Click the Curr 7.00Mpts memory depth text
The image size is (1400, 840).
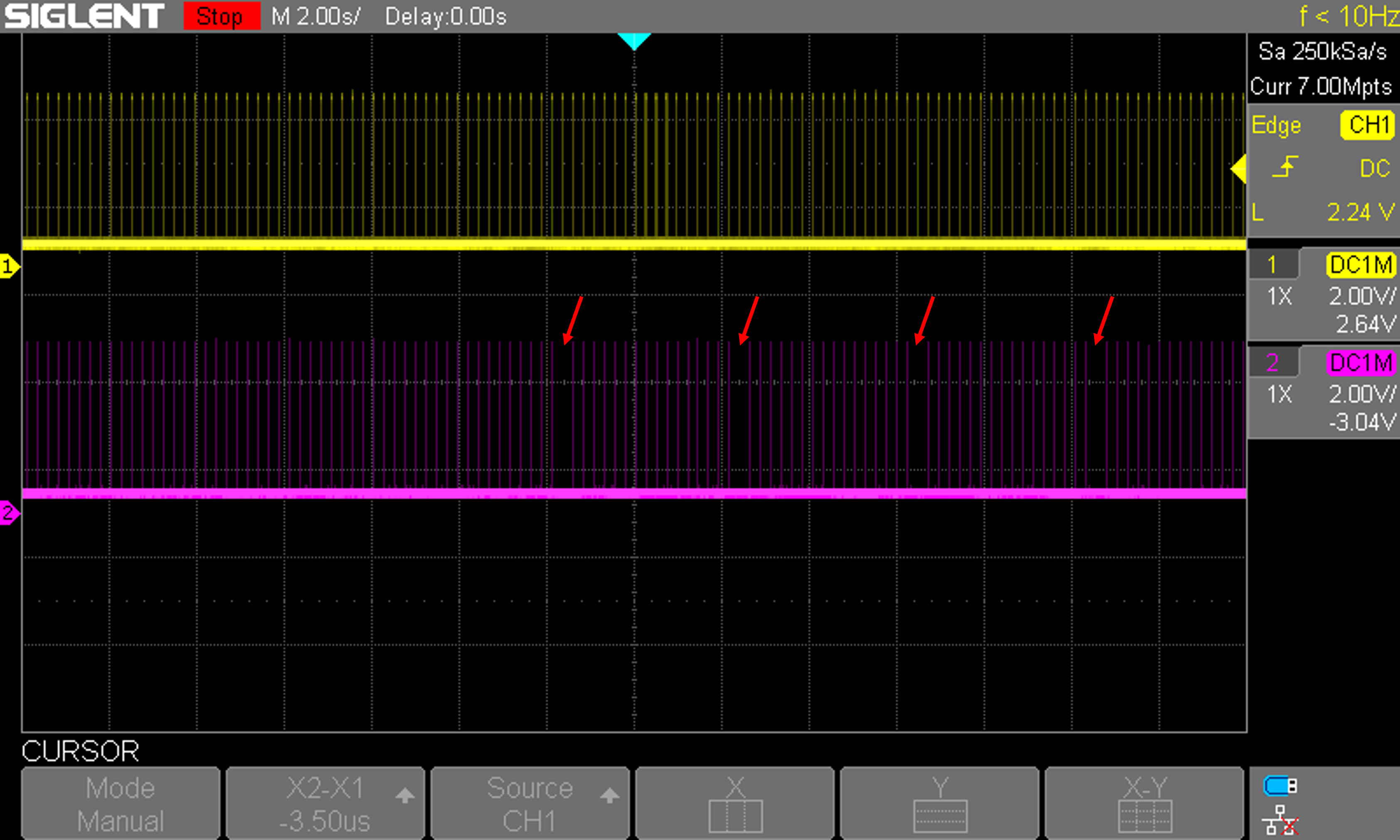point(1321,86)
